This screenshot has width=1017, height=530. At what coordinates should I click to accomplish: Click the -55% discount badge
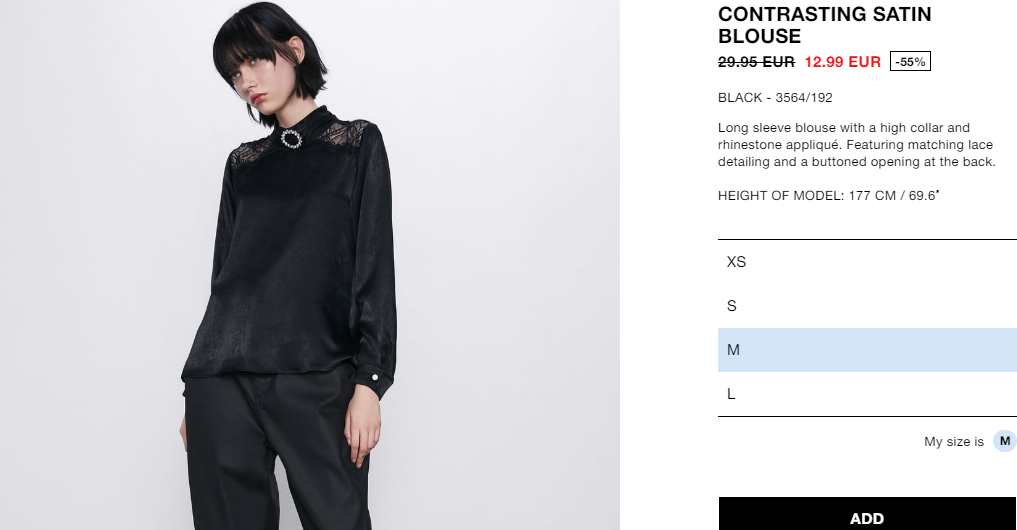coord(910,62)
